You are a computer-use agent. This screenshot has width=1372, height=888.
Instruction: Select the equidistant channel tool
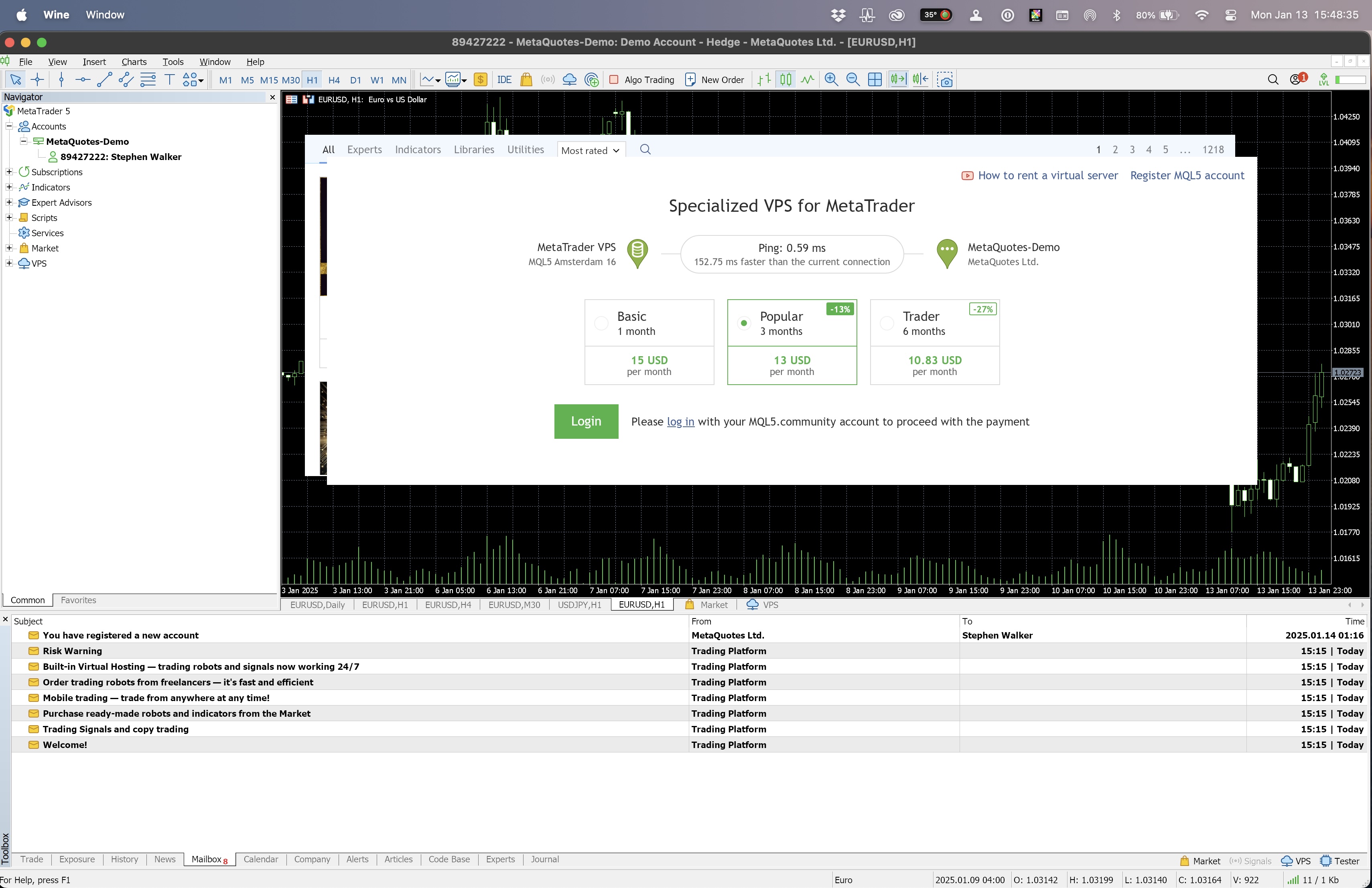[126, 79]
